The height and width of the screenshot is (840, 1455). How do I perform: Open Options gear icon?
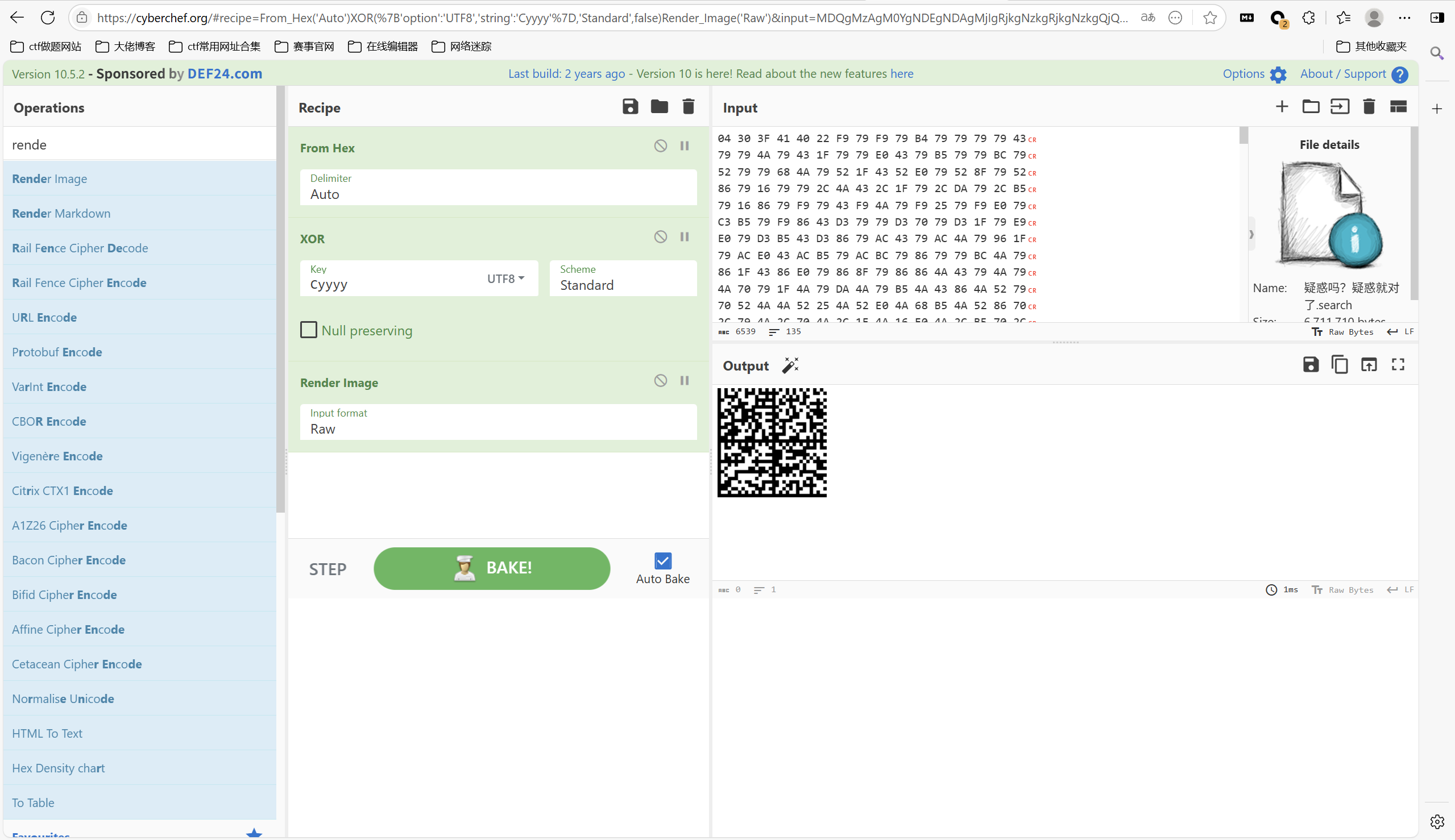click(1278, 74)
